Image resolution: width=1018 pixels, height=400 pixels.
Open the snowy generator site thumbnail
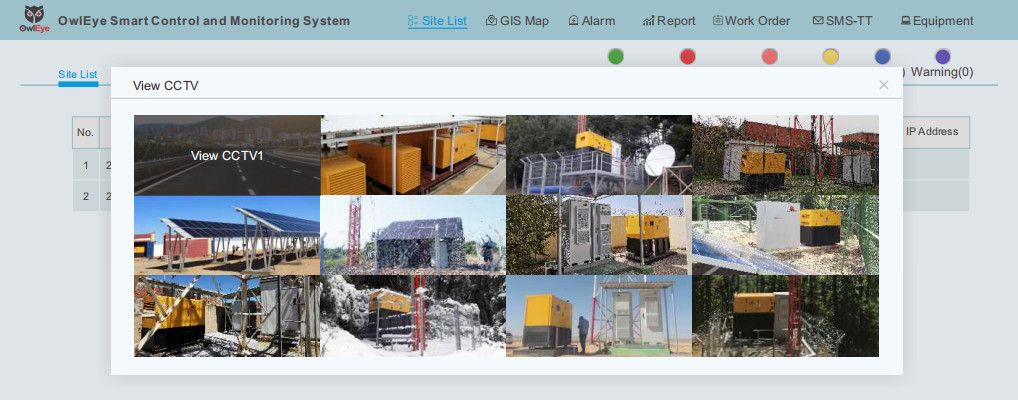tap(413, 316)
